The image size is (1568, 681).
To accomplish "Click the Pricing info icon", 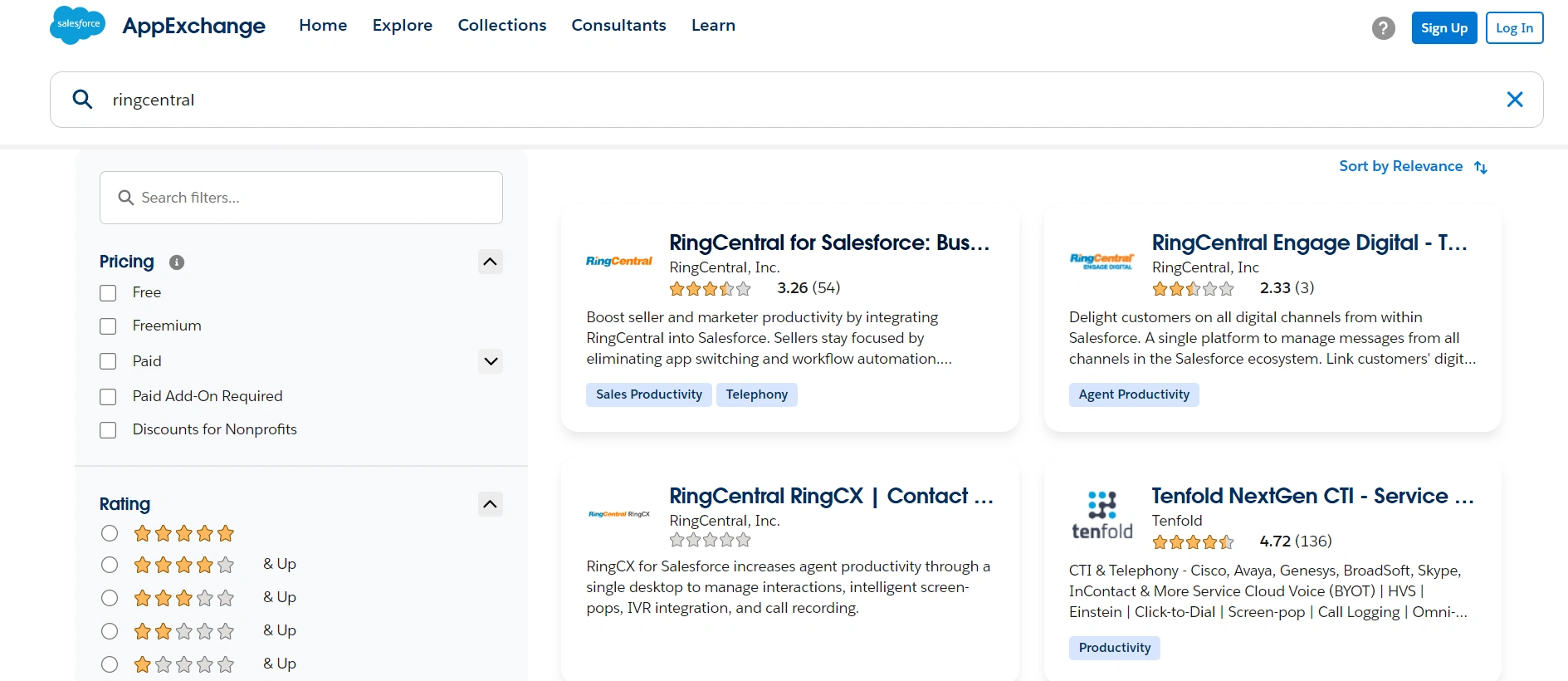I will (176, 262).
